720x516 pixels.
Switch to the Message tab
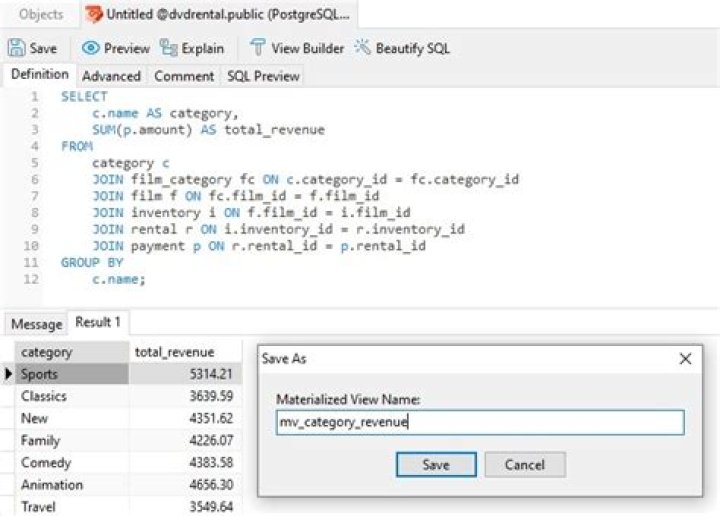pyautogui.click(x=36, y=324)
